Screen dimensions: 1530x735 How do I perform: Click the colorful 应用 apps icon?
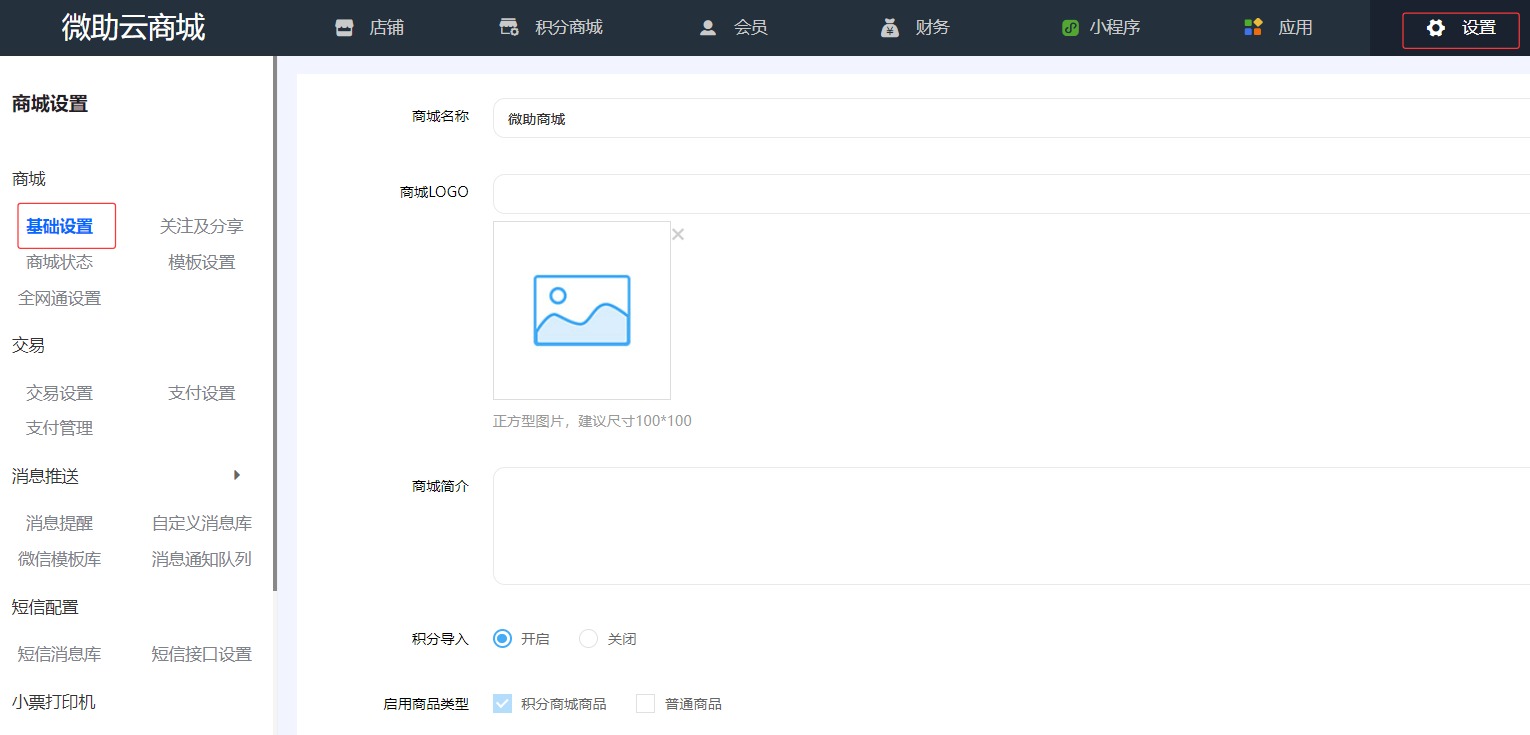pyautogui.click(x=1253, y=28)
